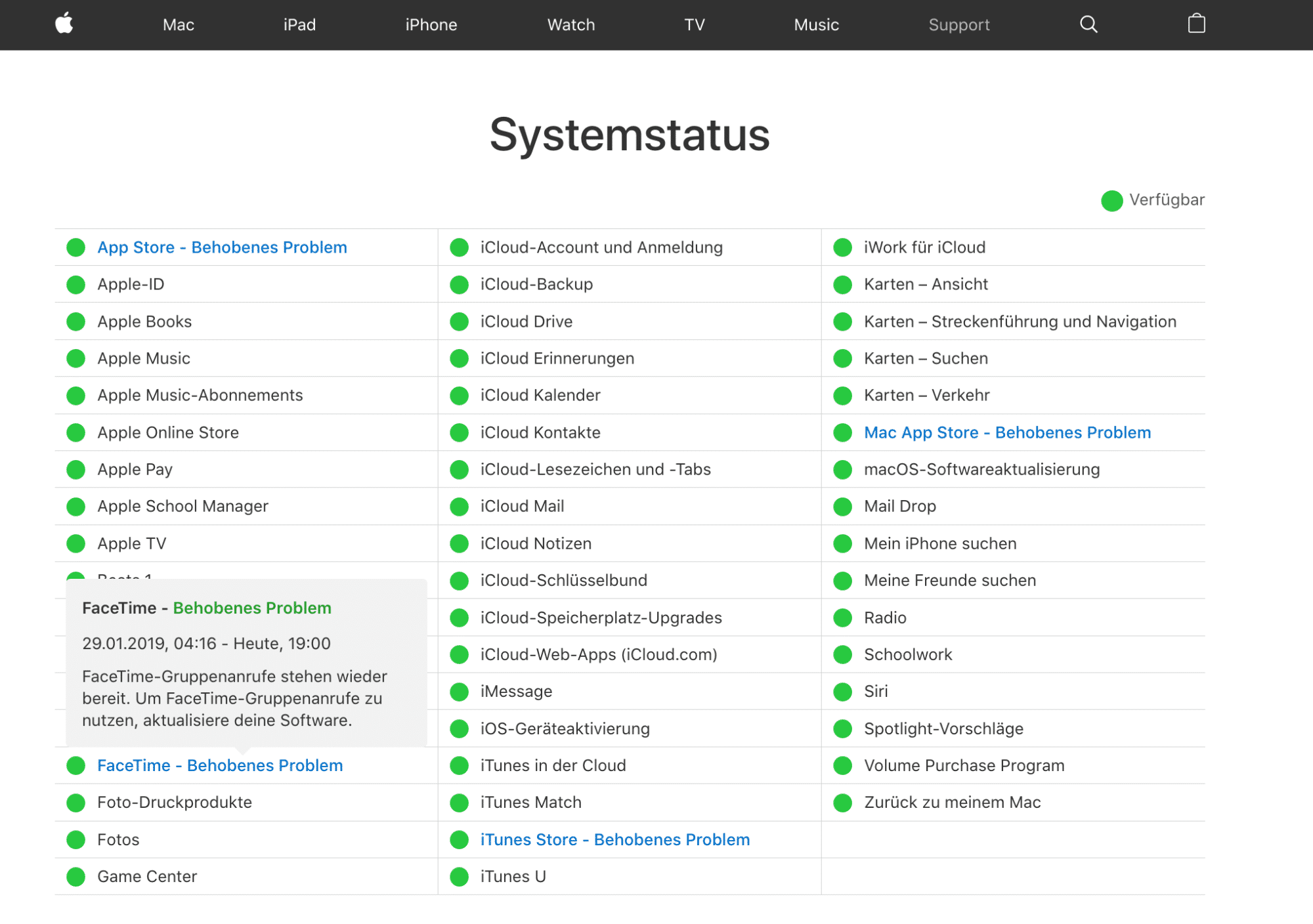
Task: Click iCloud-Speicherplatz-Upgrades entry
Action: [601, 618]
